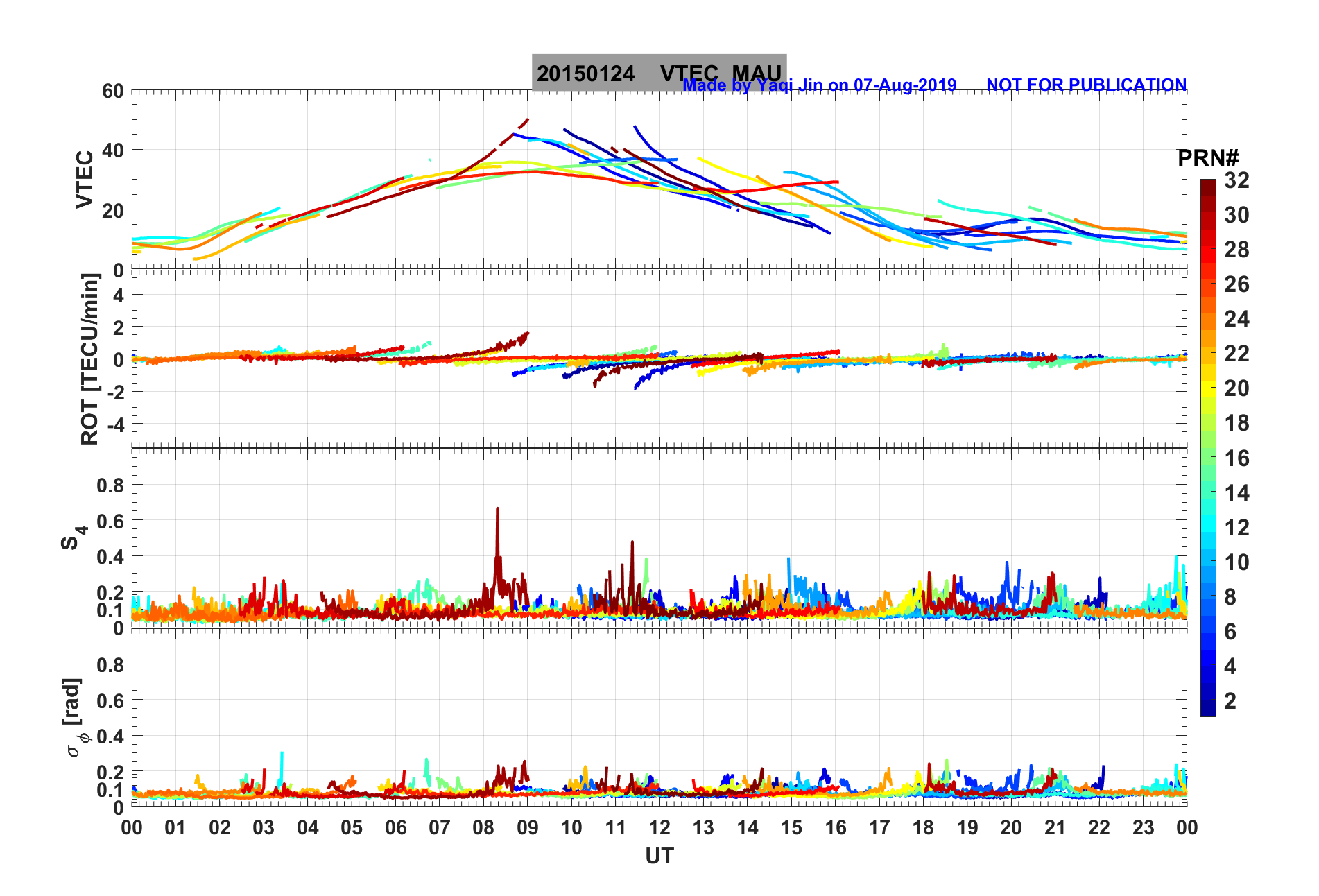Viewport: 1319px width, 896px height.
Task: Click the "UT" x-axis label
Action: (x=659, y=856)
